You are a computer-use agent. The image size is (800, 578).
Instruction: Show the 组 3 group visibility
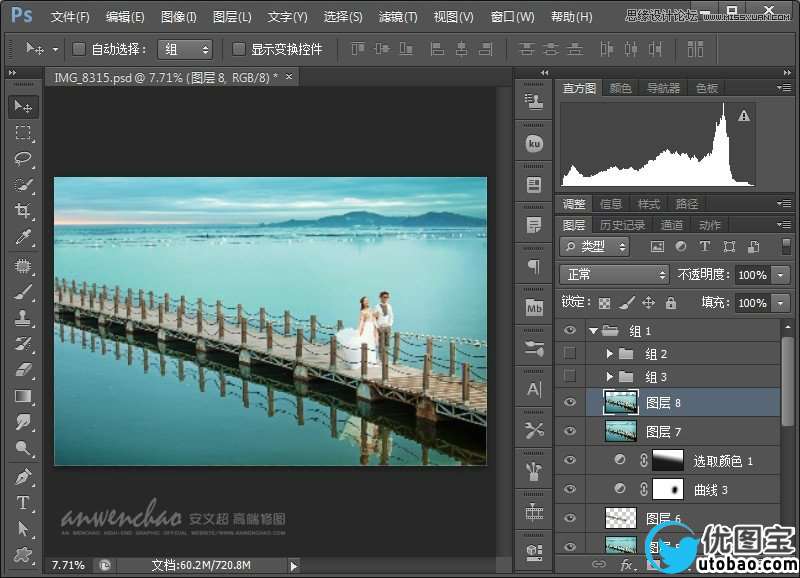tap(570, 376)
